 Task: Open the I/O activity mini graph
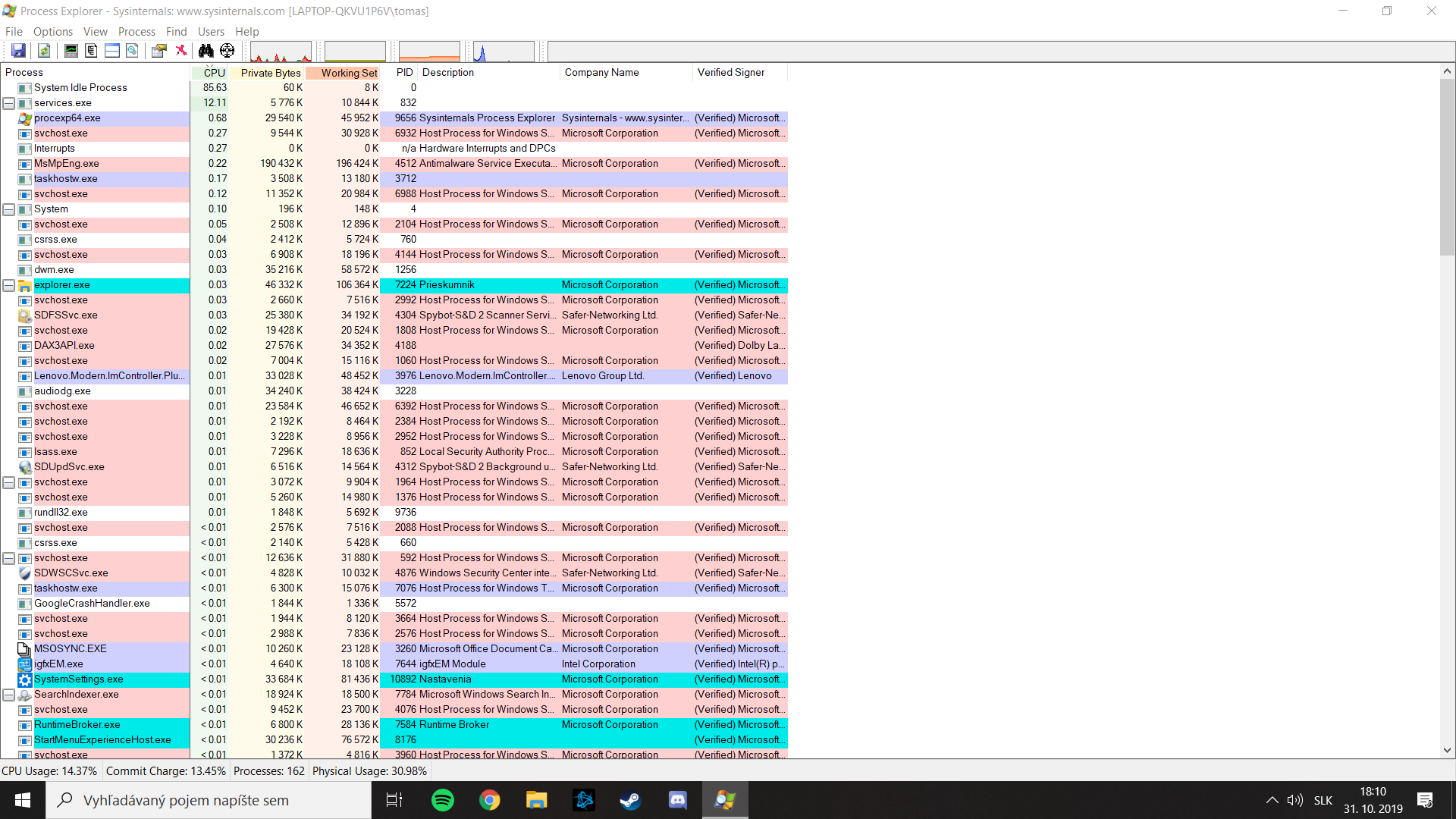pos(504,52)
